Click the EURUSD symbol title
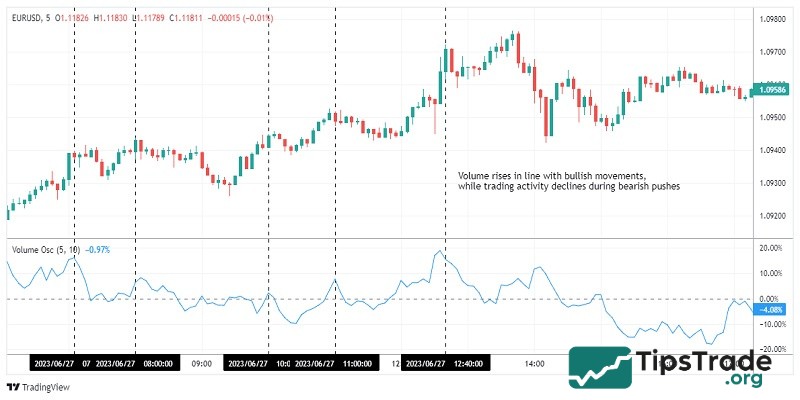The image size is (800, 400). pos(26,17)
